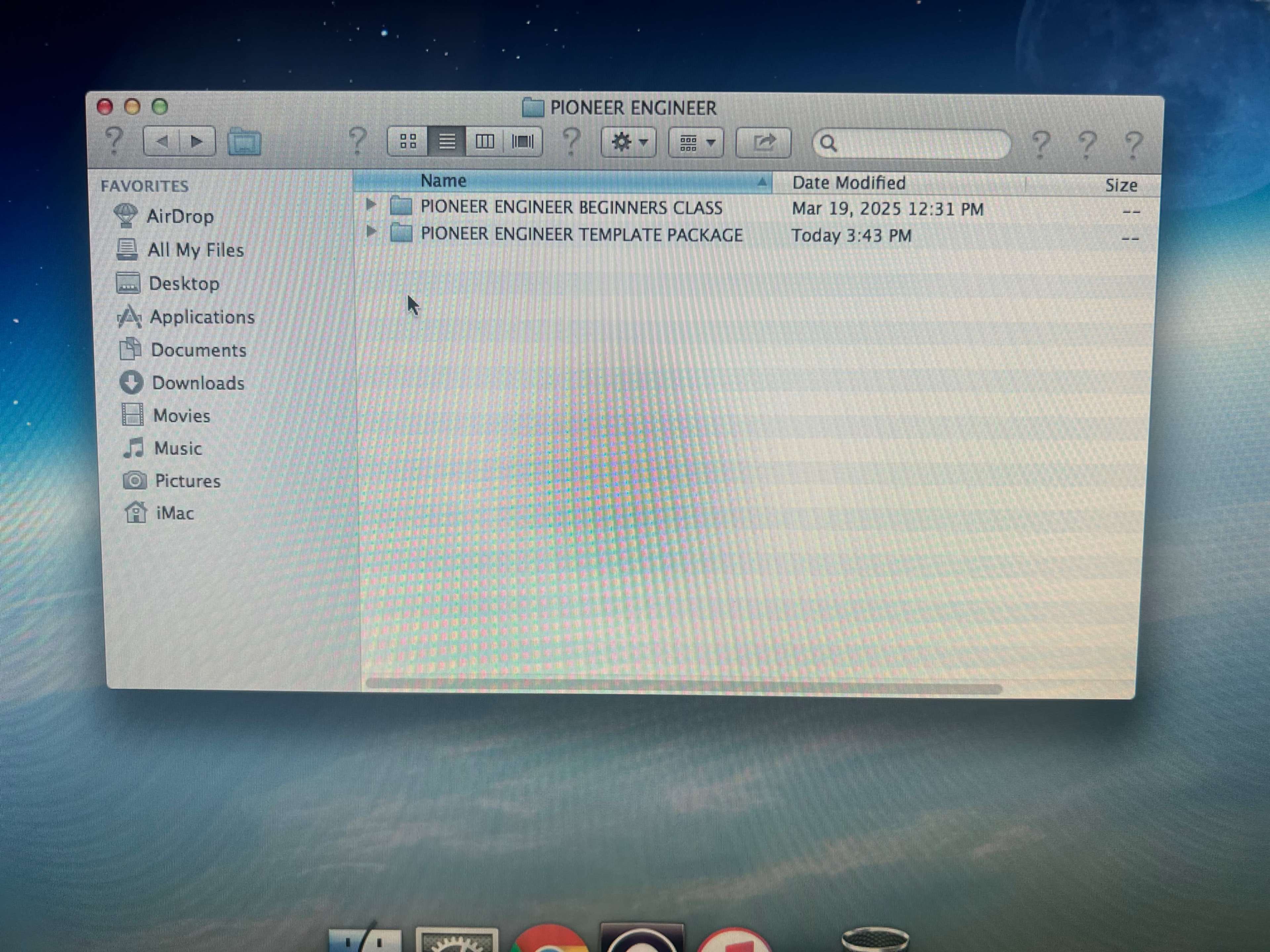1270x952 pixels.
Task: Select list view to highlight it
Action: tap(447, 142)
